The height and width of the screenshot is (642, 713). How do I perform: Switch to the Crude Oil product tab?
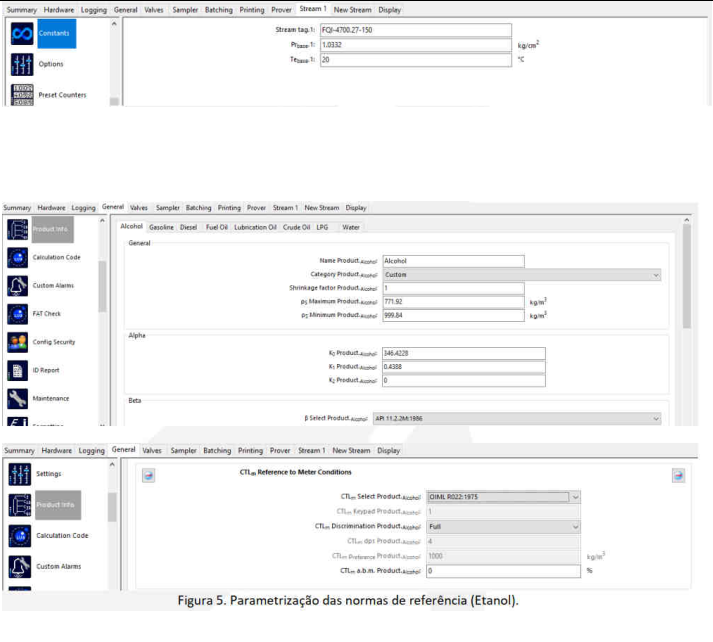tap(296, 227)
